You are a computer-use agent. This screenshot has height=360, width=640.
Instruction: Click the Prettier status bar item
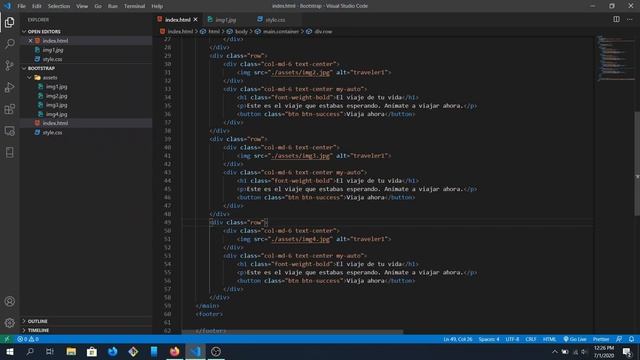click(x=601, y=339)
